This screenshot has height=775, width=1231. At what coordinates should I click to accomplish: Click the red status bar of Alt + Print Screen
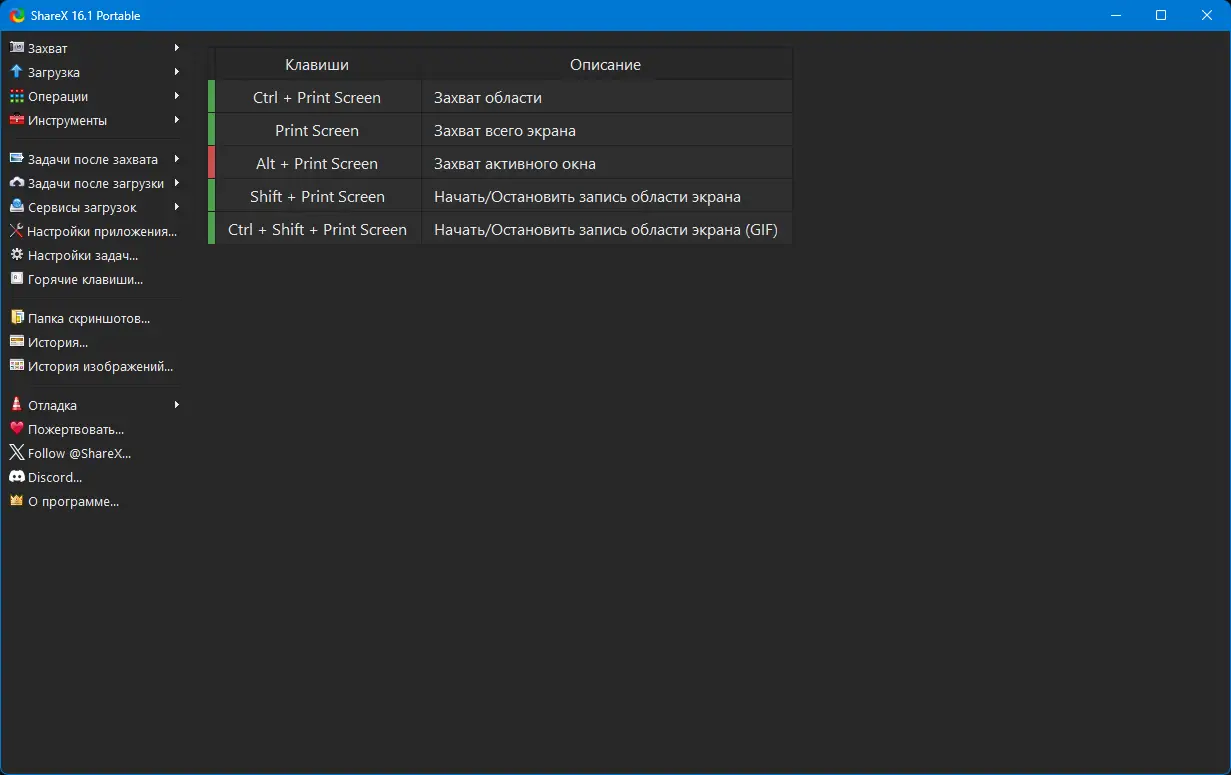click(211, 163)
